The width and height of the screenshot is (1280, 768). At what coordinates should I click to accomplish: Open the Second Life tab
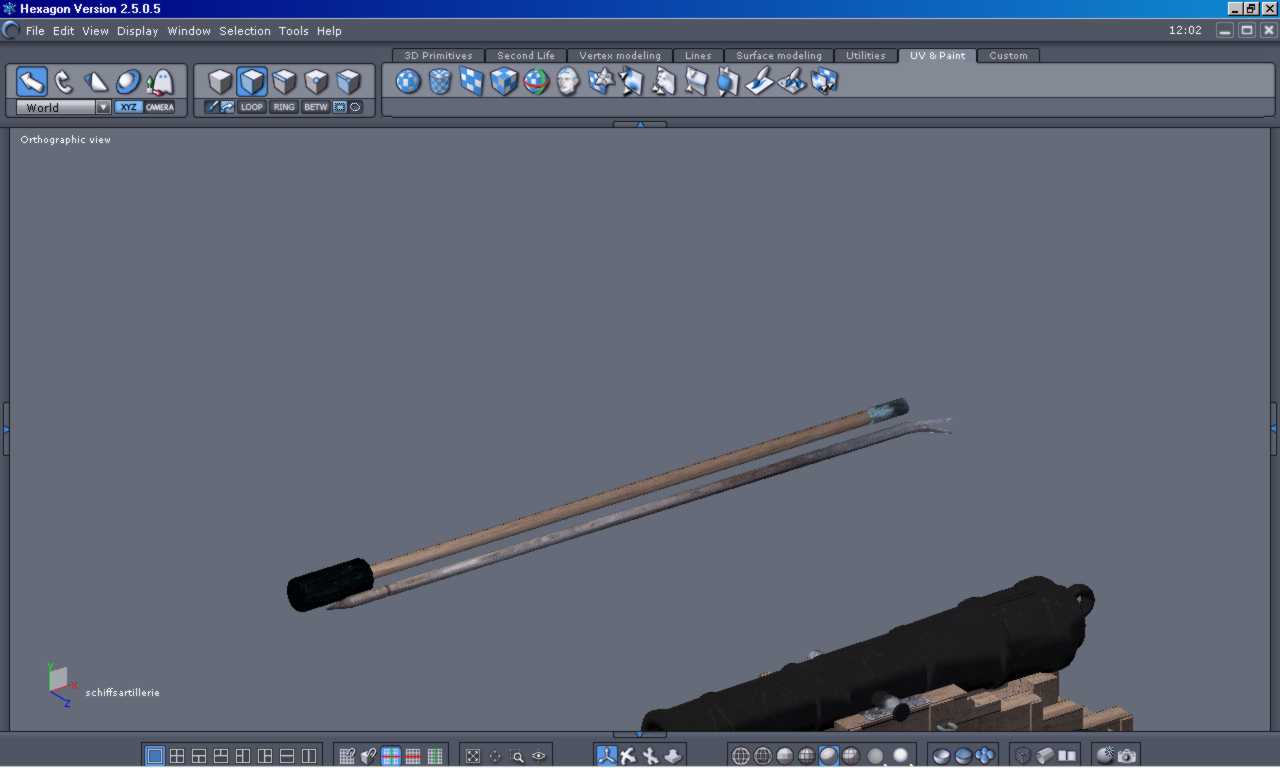pos(526,56)
